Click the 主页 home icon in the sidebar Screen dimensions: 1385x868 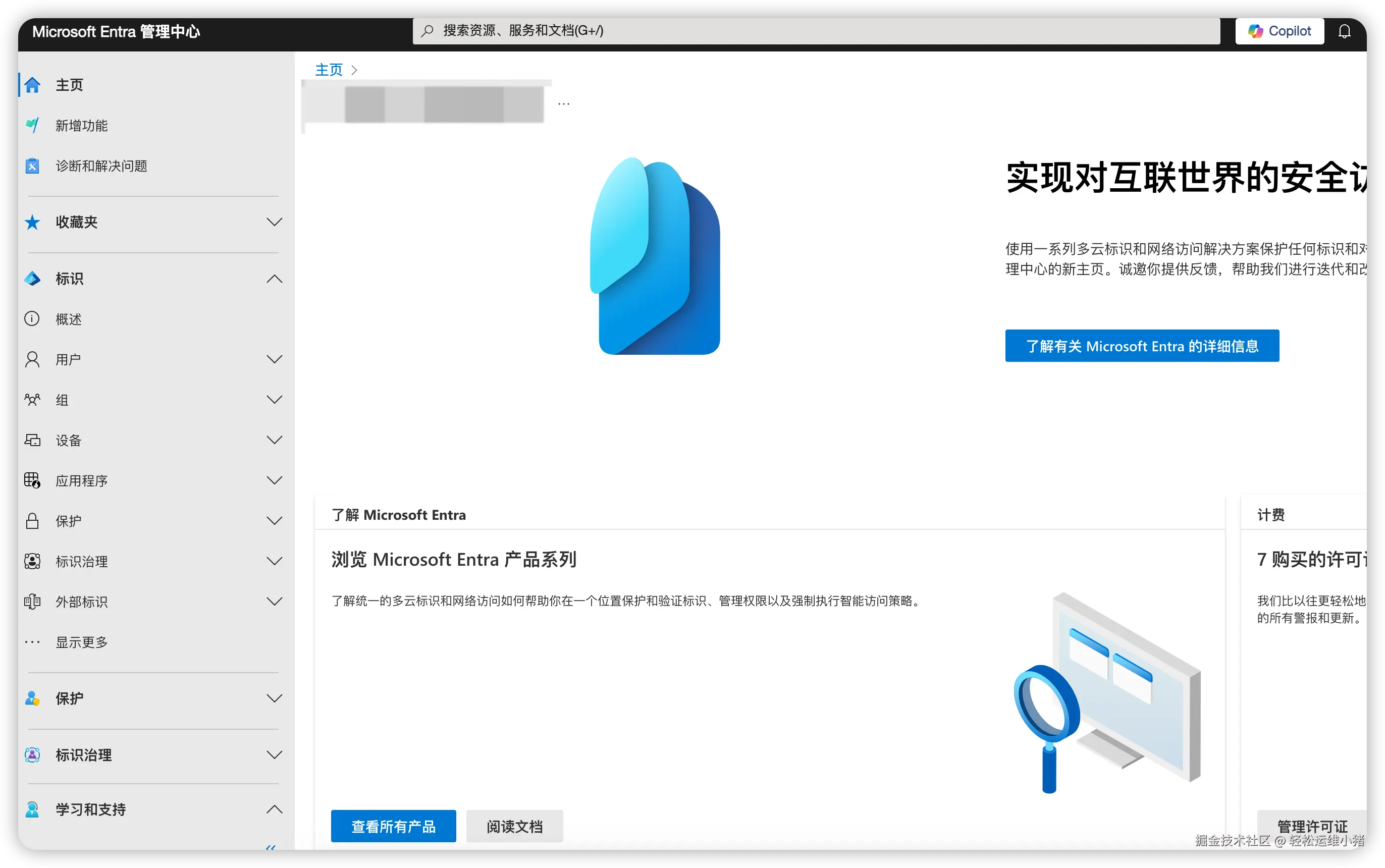[33, 85]
